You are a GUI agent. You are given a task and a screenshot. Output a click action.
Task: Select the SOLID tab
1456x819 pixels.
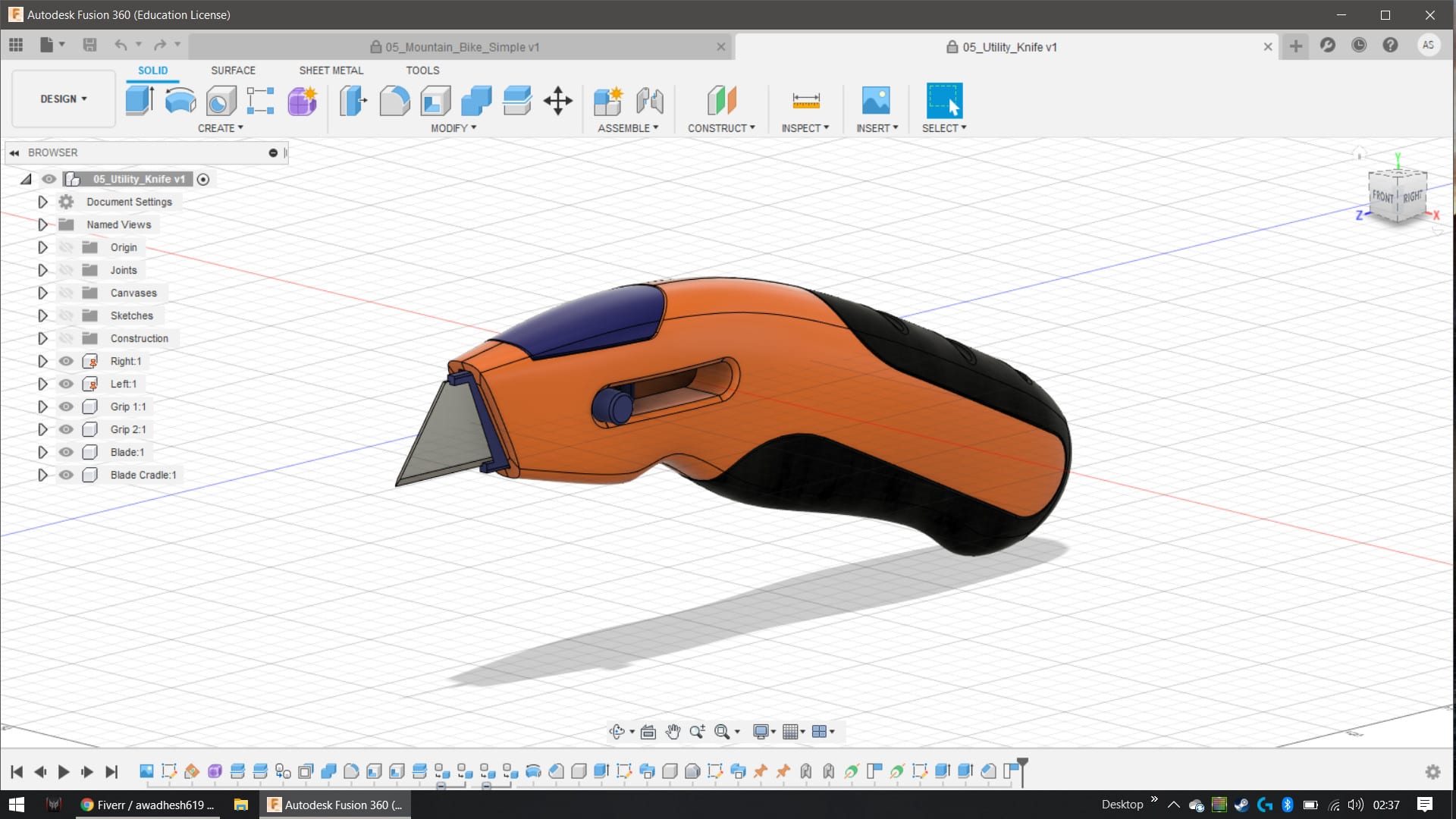pyautogui.click(x=152, y=70)
